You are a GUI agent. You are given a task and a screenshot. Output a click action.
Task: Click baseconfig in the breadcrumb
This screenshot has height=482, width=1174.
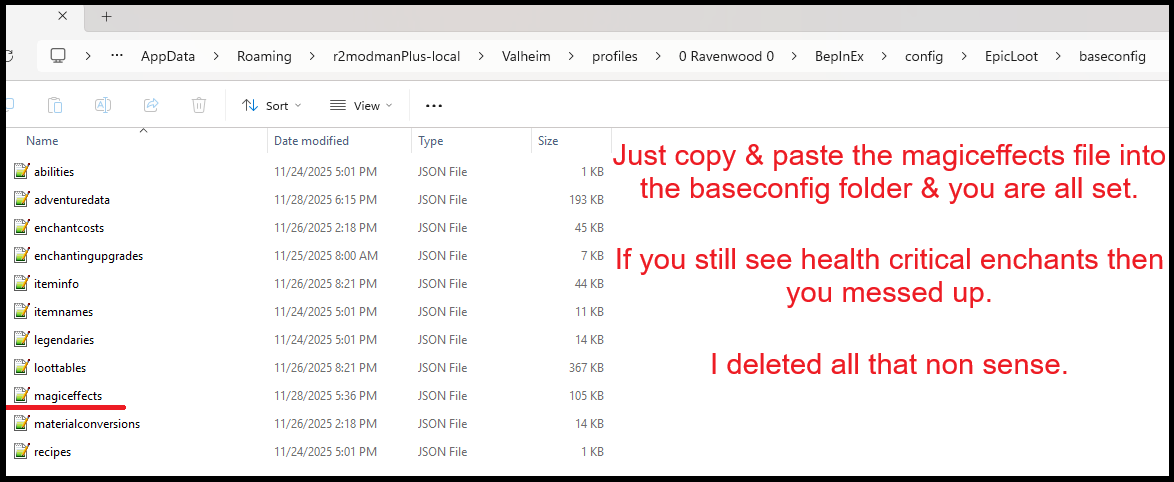coord(1112,56)
